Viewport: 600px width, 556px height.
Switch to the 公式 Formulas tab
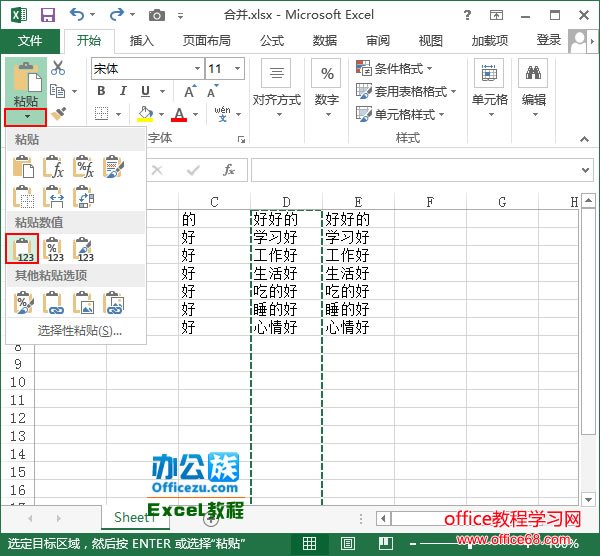click(272, 40)
